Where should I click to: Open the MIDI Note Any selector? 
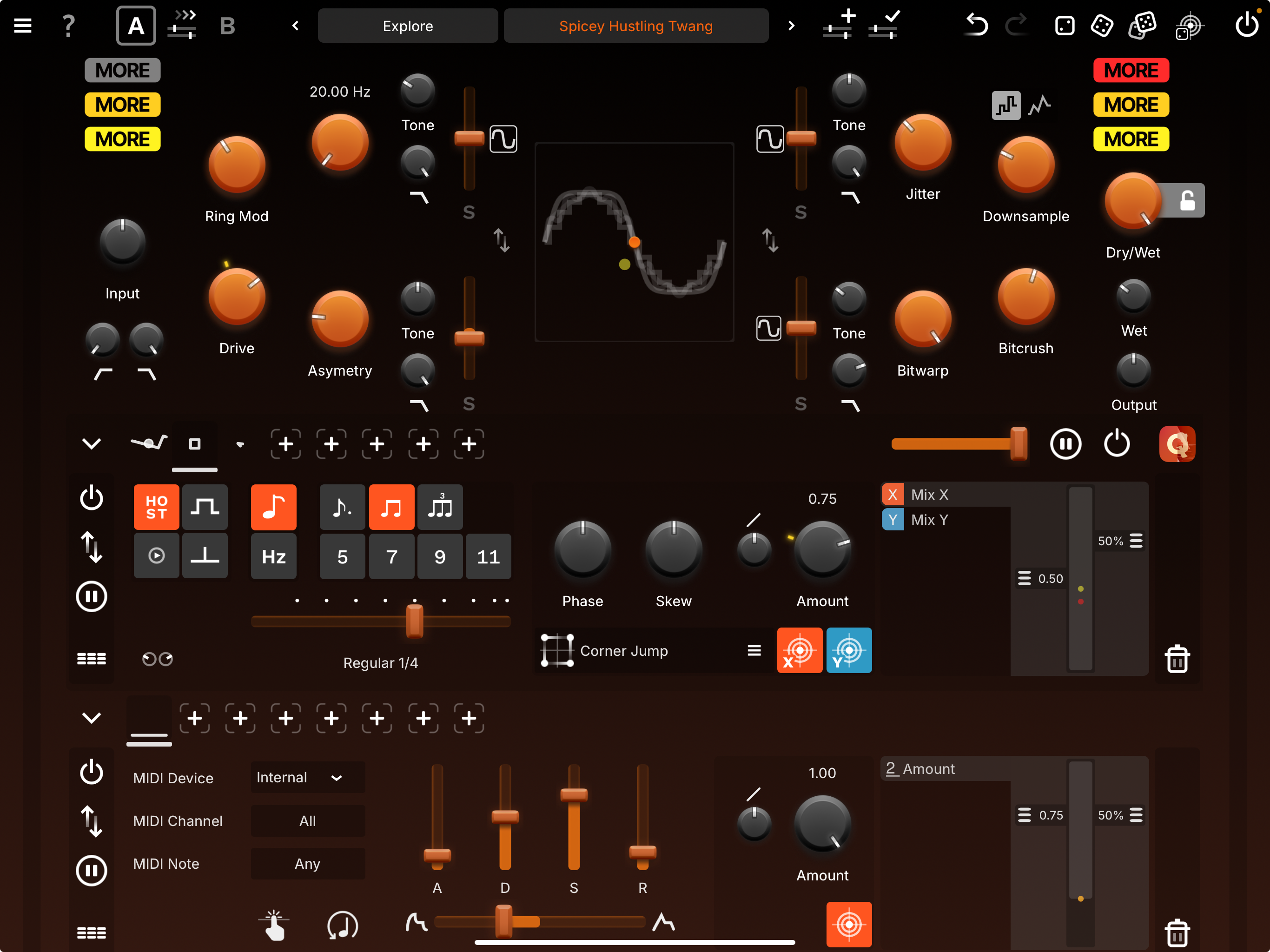(308, 864)
